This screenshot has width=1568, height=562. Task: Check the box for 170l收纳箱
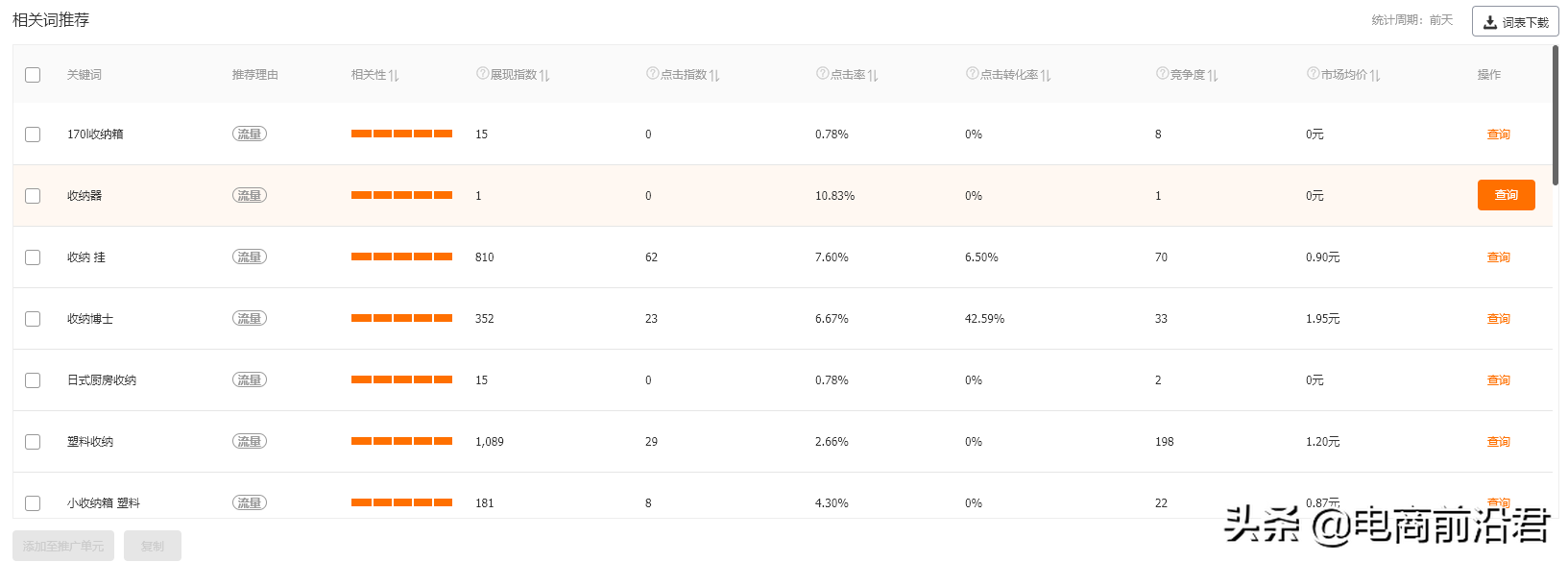click(x=33, y=134)
